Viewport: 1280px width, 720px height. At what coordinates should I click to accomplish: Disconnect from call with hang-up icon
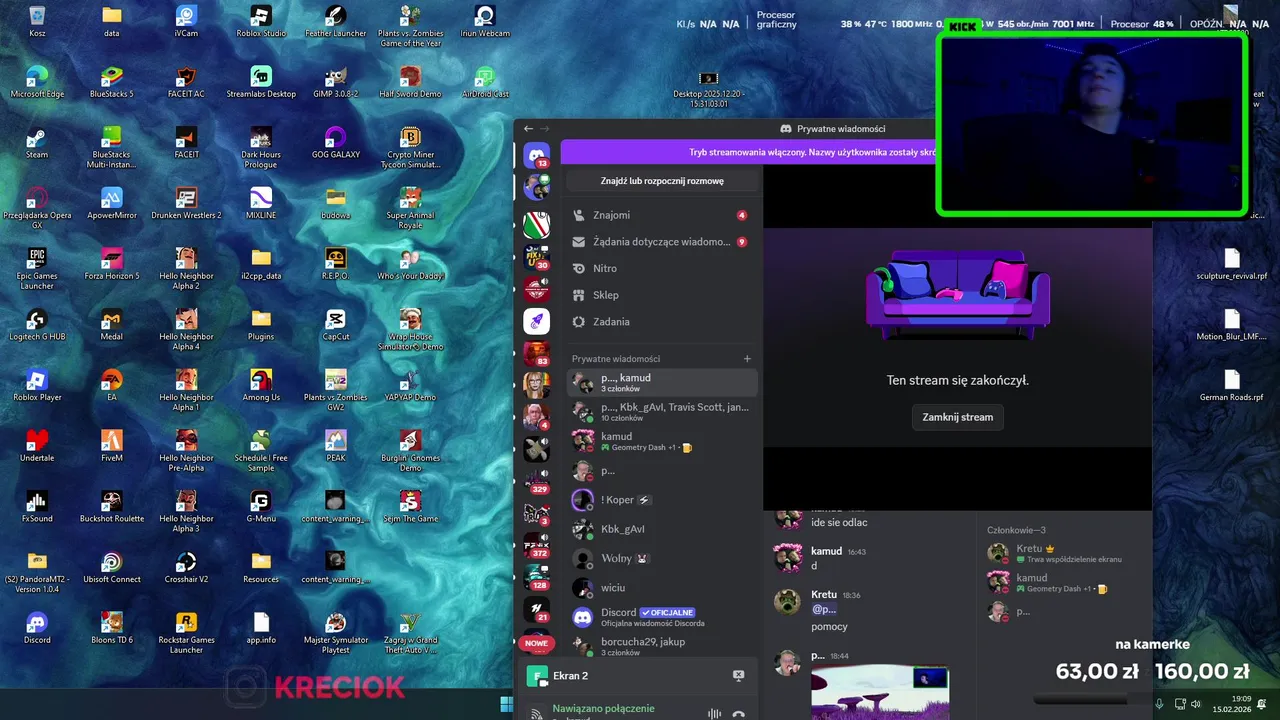[738, 714]
